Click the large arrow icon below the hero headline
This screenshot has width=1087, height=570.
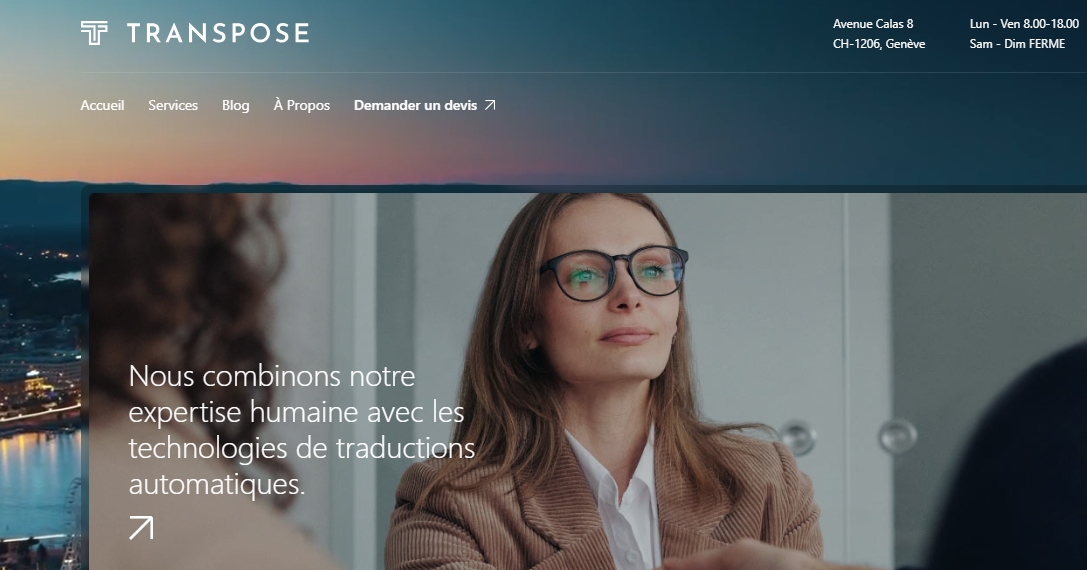coord(141,528)
